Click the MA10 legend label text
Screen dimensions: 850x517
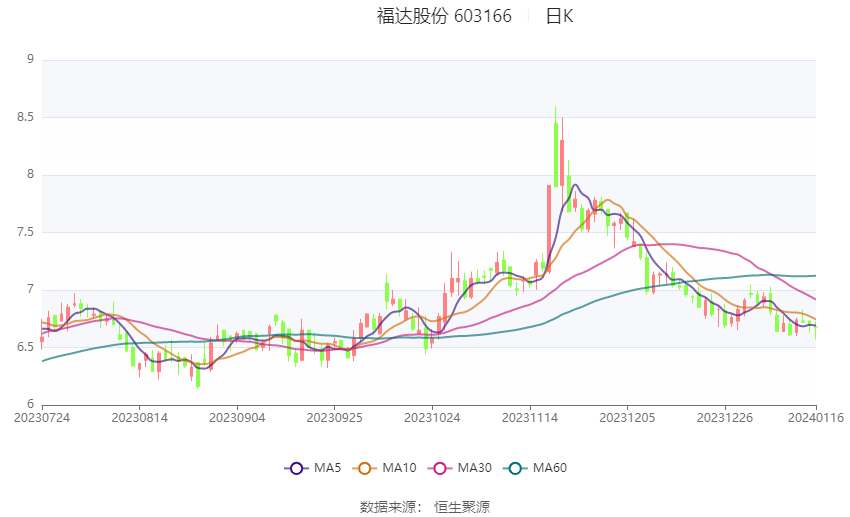(399, 468)
